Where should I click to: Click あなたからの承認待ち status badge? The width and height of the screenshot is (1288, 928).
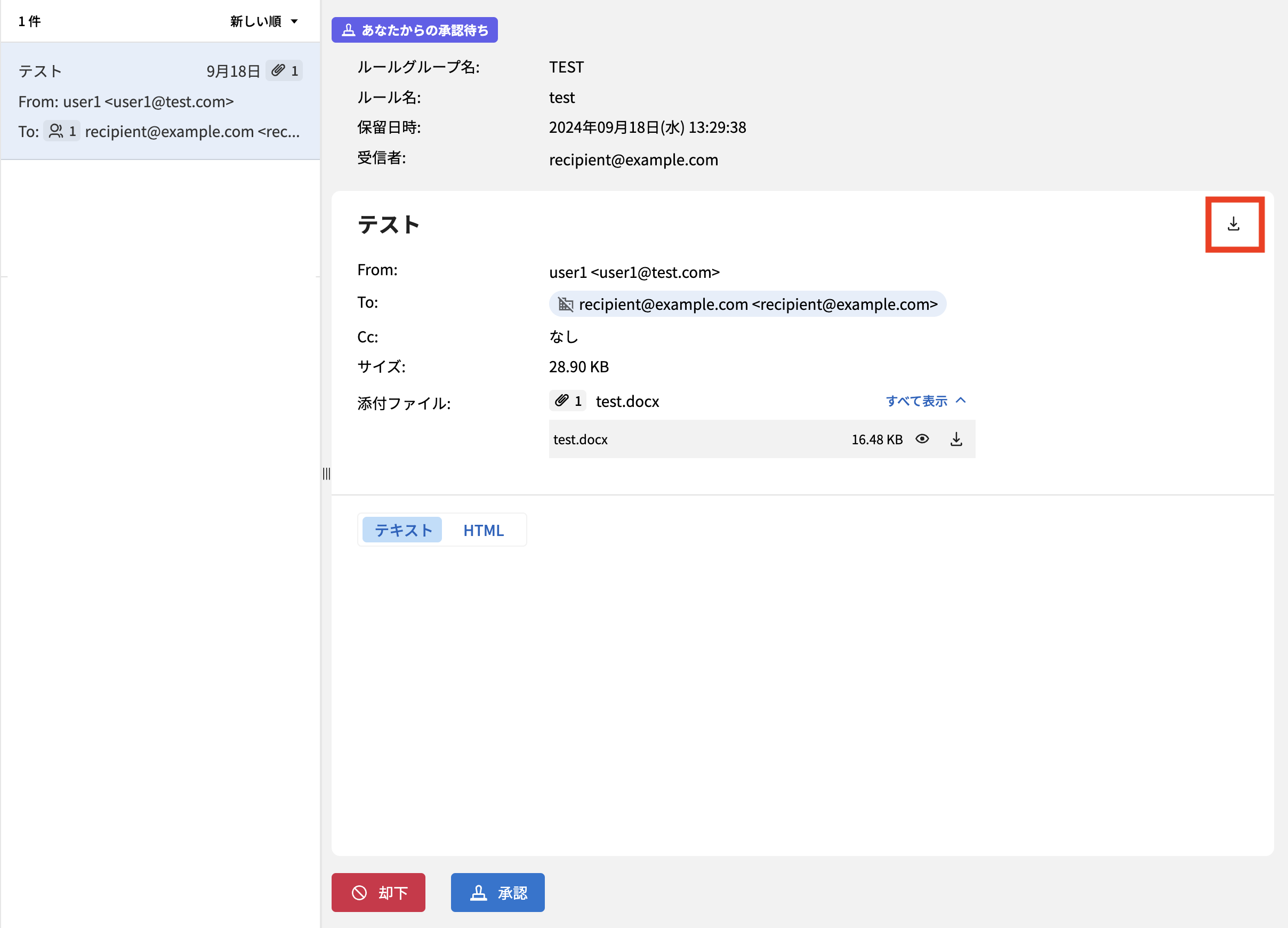pyautogui.click(x=415, y=29)
